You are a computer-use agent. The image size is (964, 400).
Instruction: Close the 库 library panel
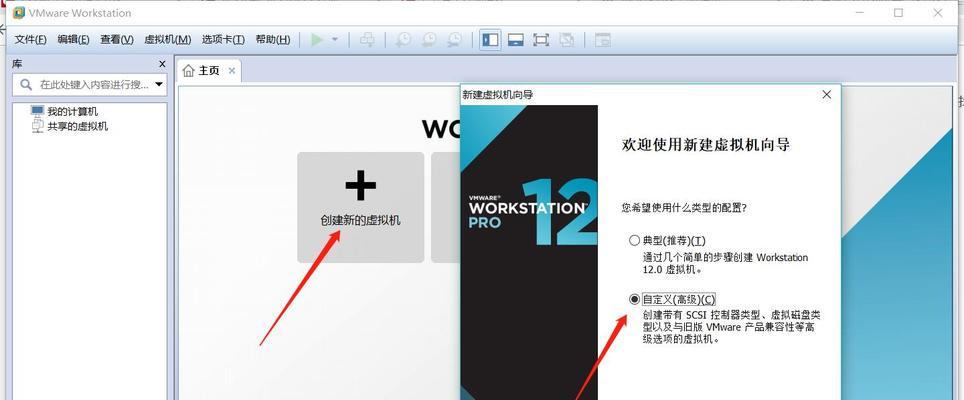point(162,64)
